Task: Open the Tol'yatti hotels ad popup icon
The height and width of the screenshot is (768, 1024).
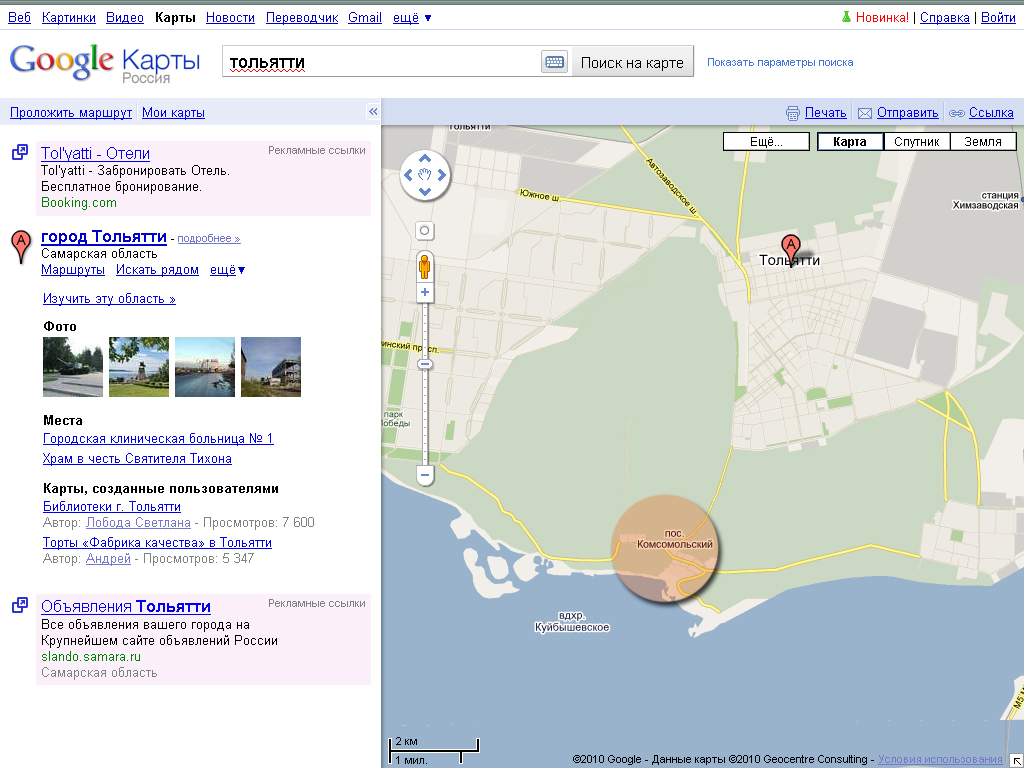Action: [x=20, y=152]
